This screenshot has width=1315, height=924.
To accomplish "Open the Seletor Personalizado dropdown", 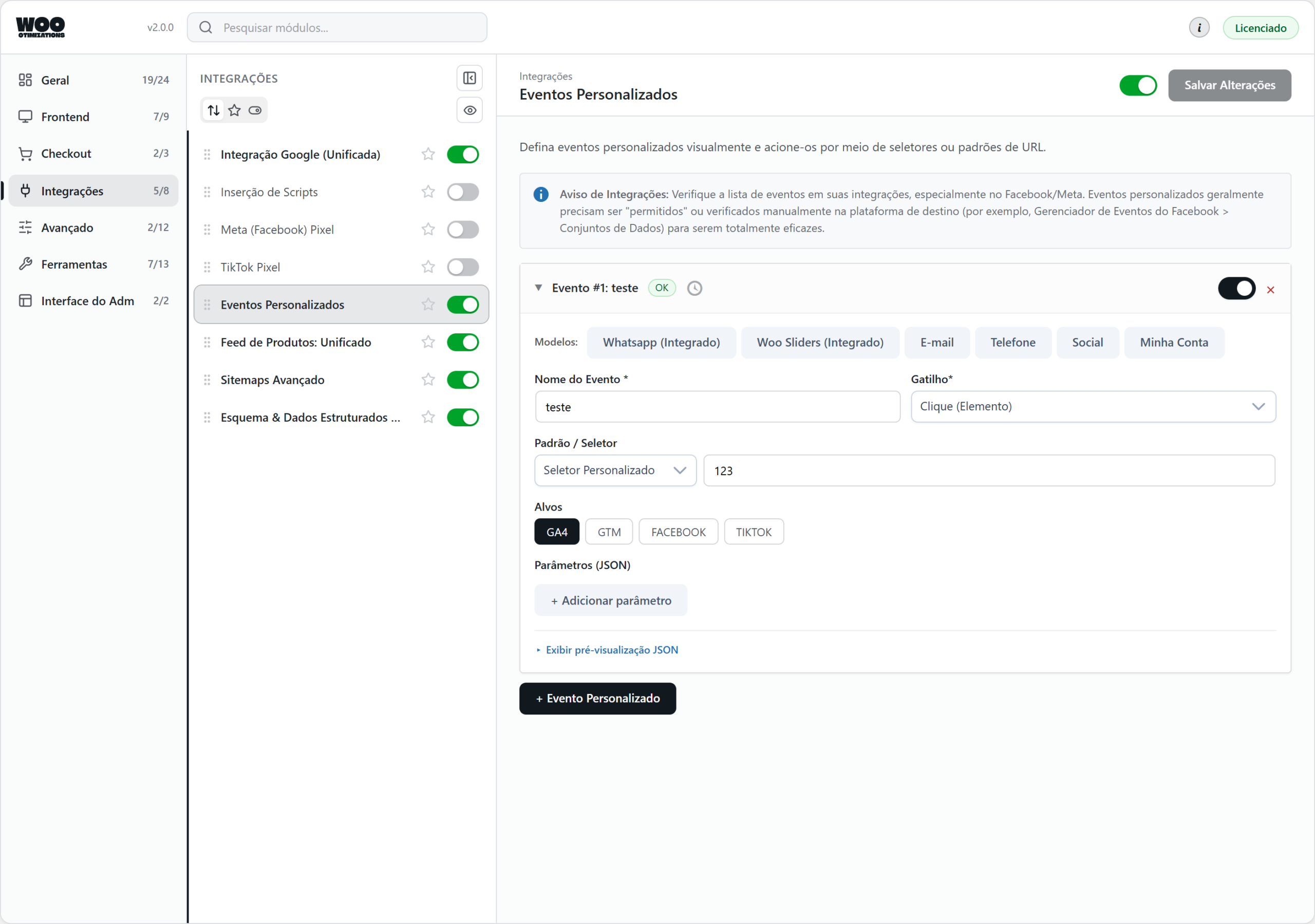I will [x=615, y=470].
